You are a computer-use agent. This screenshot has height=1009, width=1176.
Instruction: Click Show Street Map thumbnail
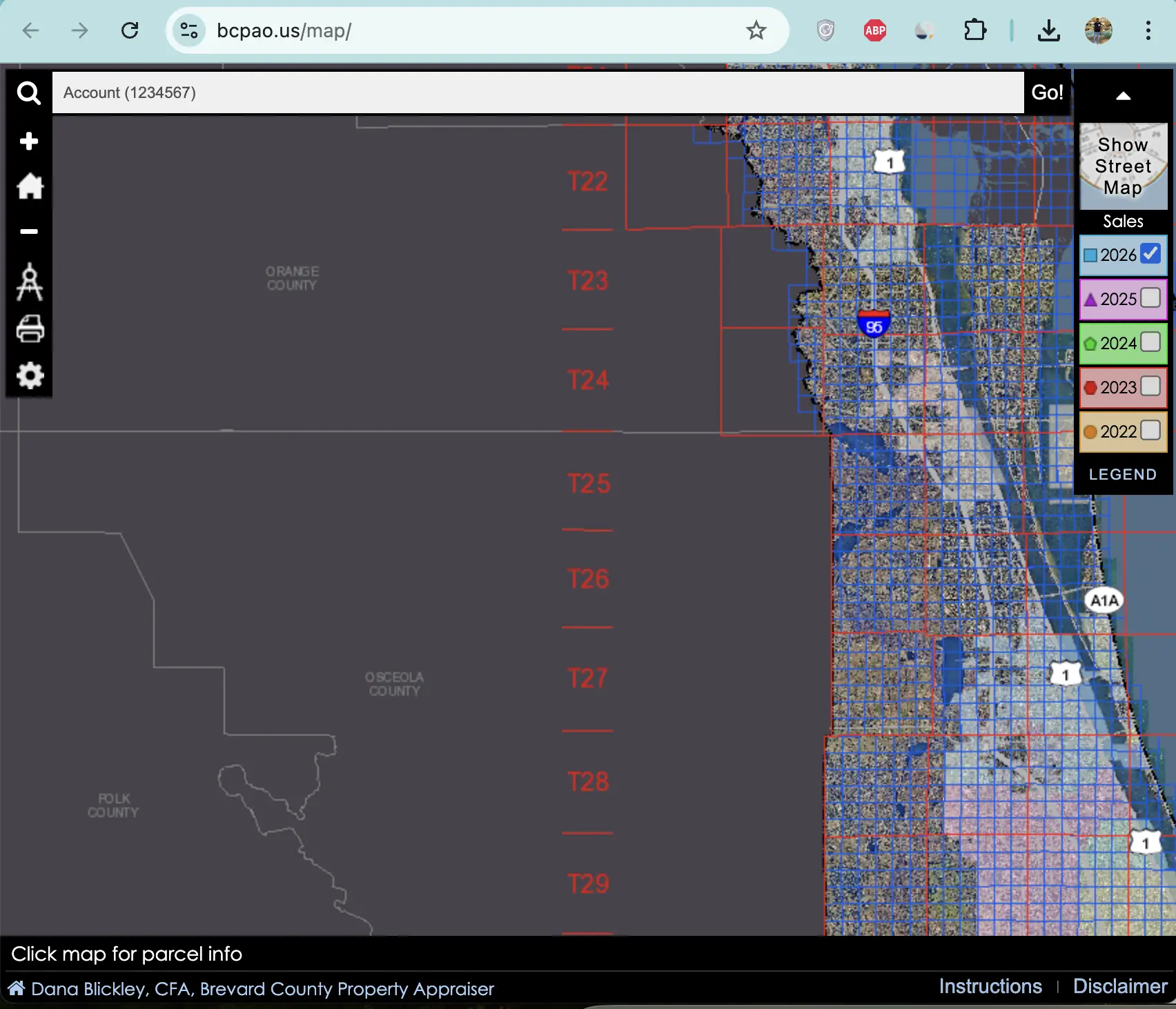(1123, 165)
